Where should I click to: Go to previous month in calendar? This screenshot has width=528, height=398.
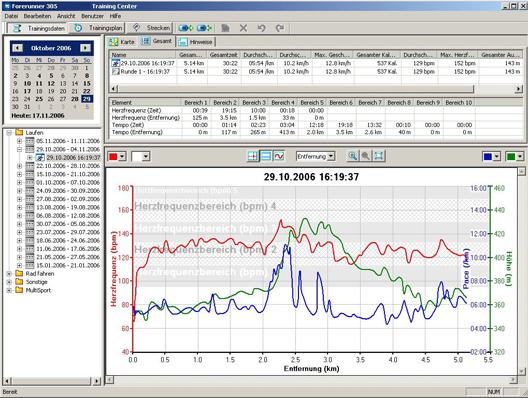pyautogui.click(x=17, y=48)
